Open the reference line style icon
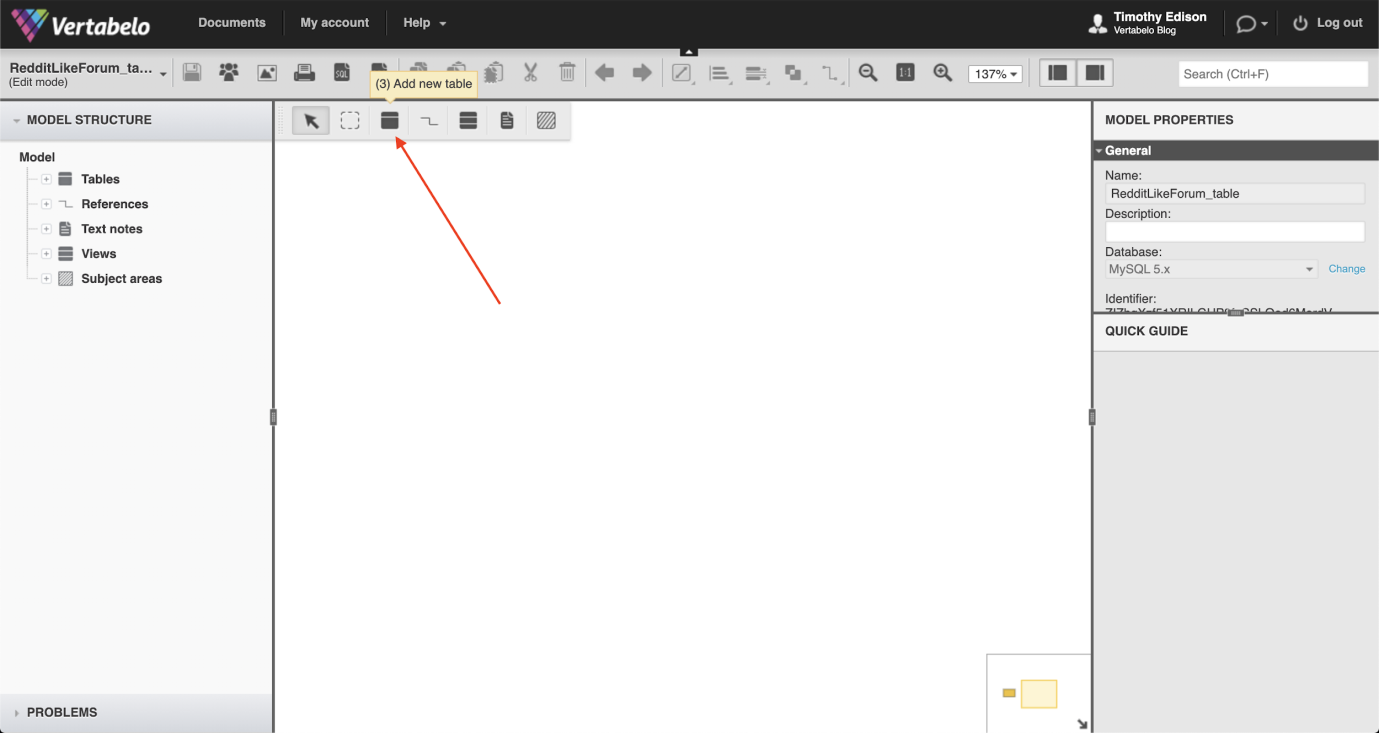Image resolution: width=1379 pixels, height=733 pixels. point(830,73)
